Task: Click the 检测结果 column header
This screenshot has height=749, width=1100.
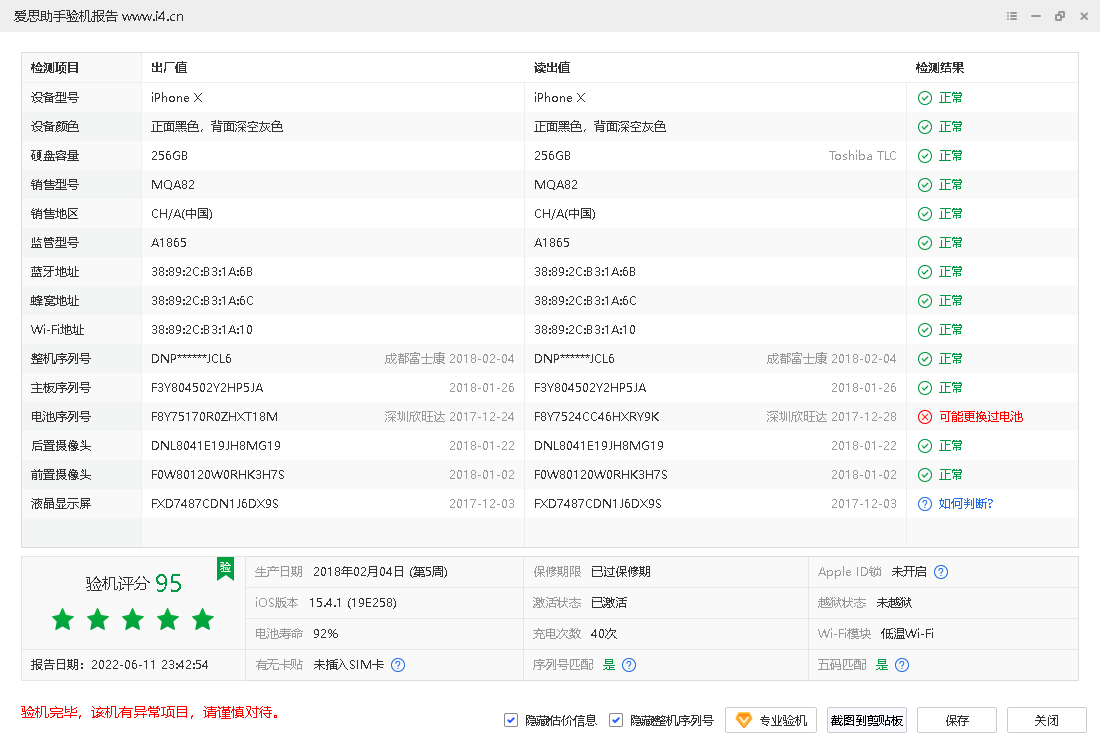Action: tap(939, 68)
